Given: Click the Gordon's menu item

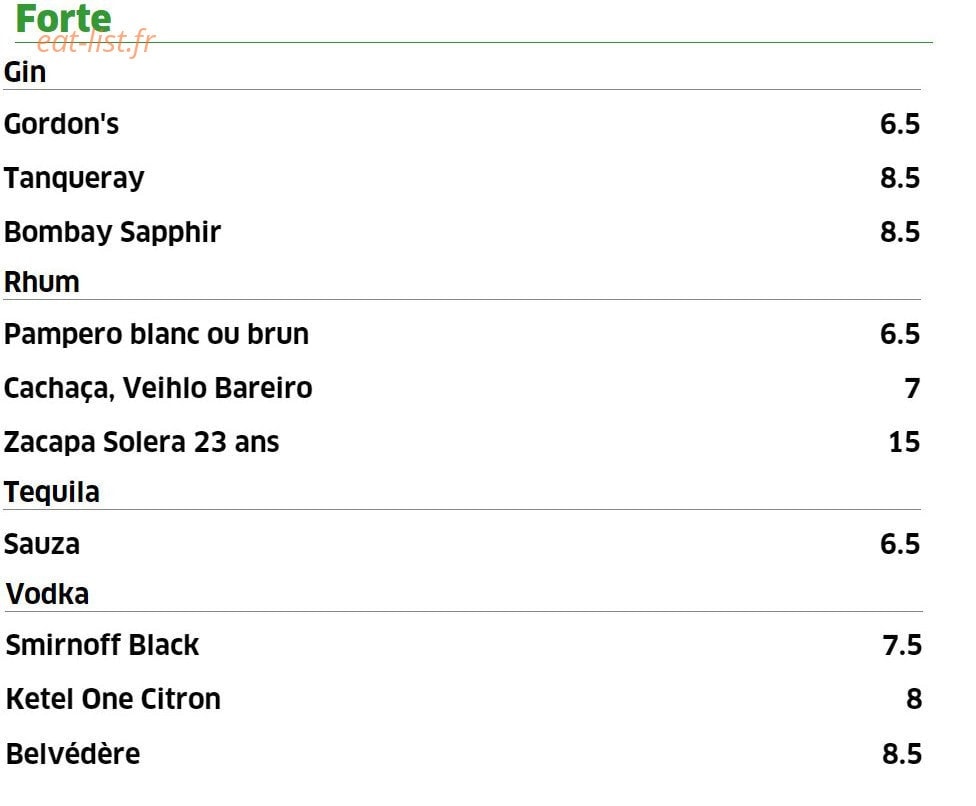Looking at the screenshot, I should pyautogui.click(x=61, y=124).
